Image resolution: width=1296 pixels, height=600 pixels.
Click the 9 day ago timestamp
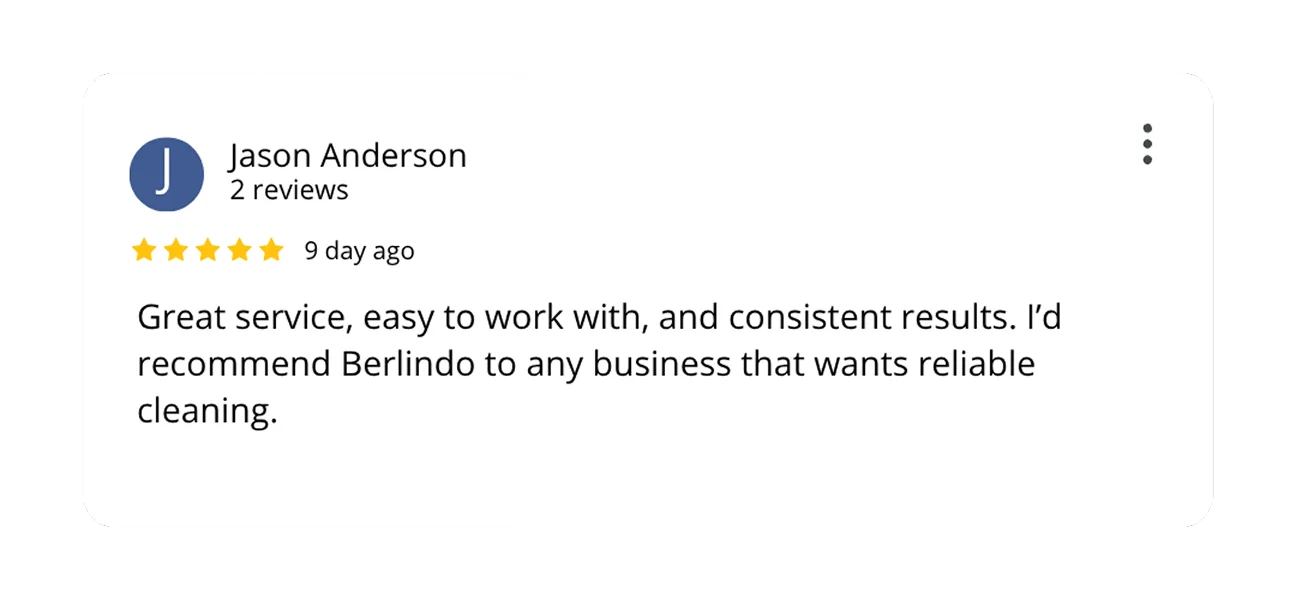(359, 251)
